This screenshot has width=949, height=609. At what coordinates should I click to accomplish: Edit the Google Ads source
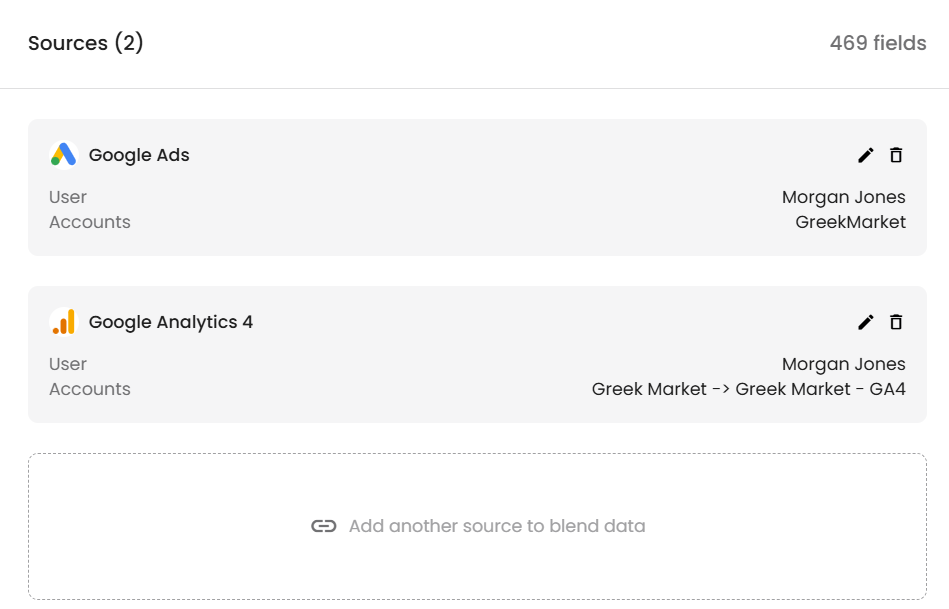[x=866, y=155]
